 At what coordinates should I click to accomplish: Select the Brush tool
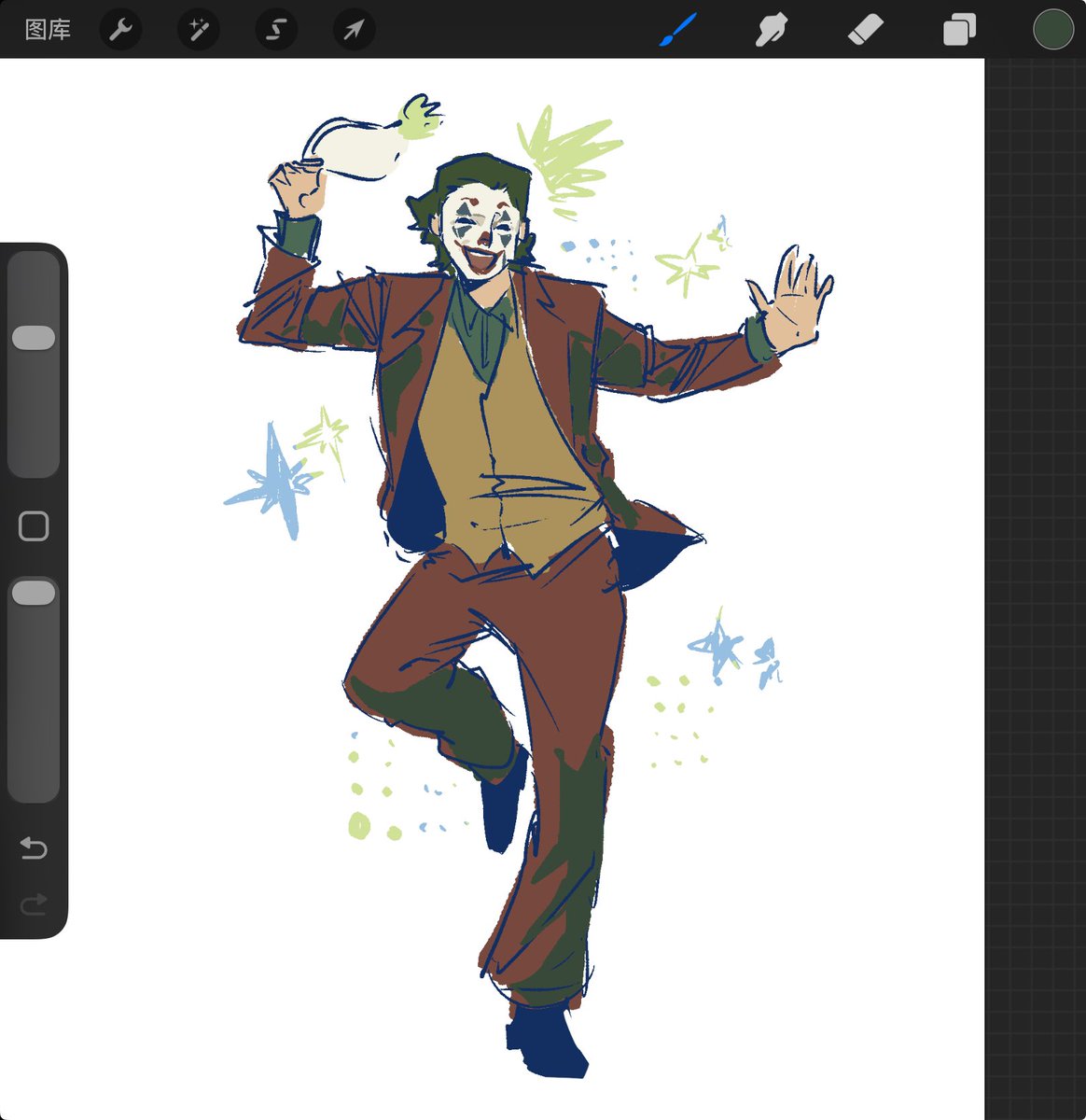click(x=679, y=29)
